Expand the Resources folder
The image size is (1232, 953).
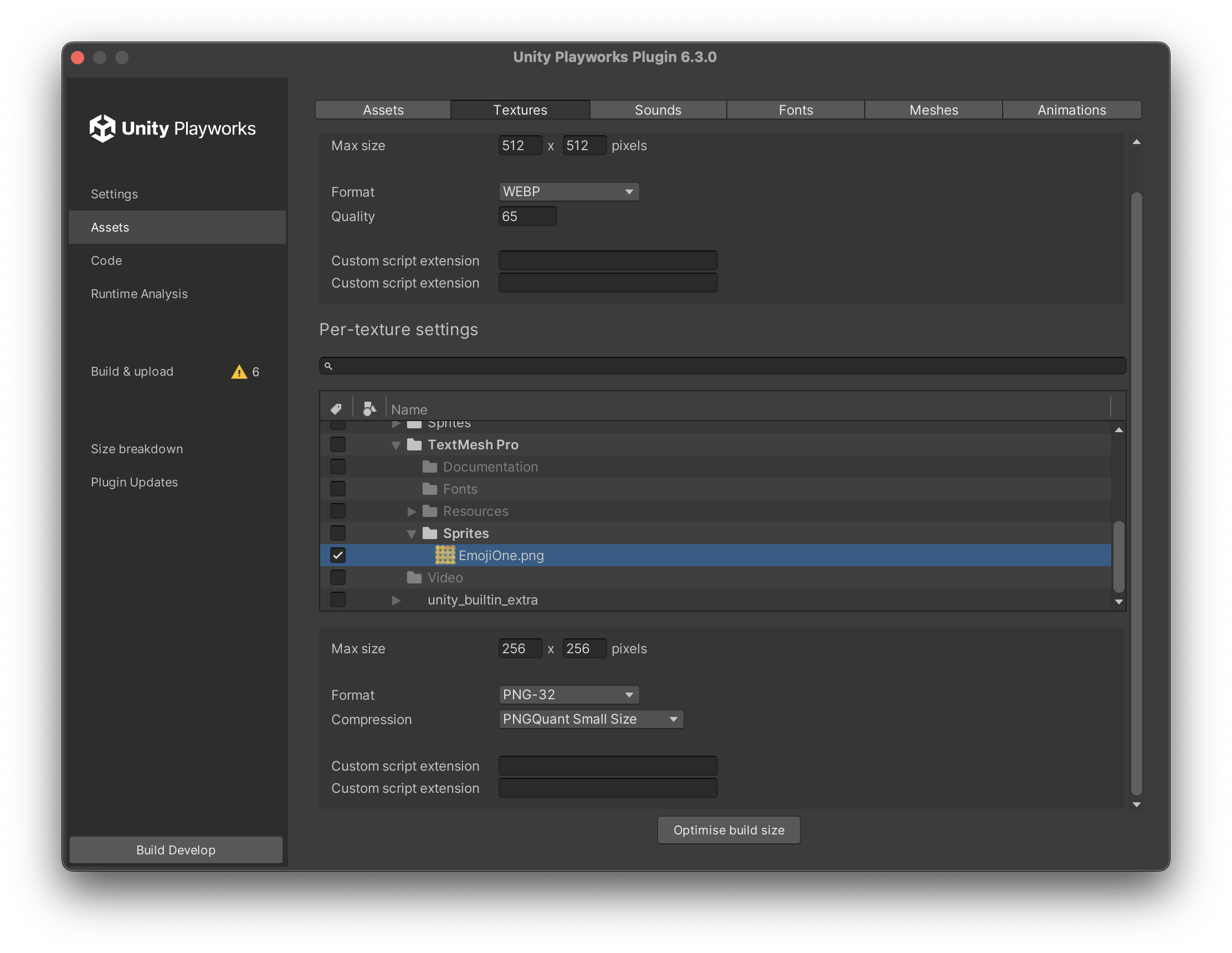coord(412,511)
